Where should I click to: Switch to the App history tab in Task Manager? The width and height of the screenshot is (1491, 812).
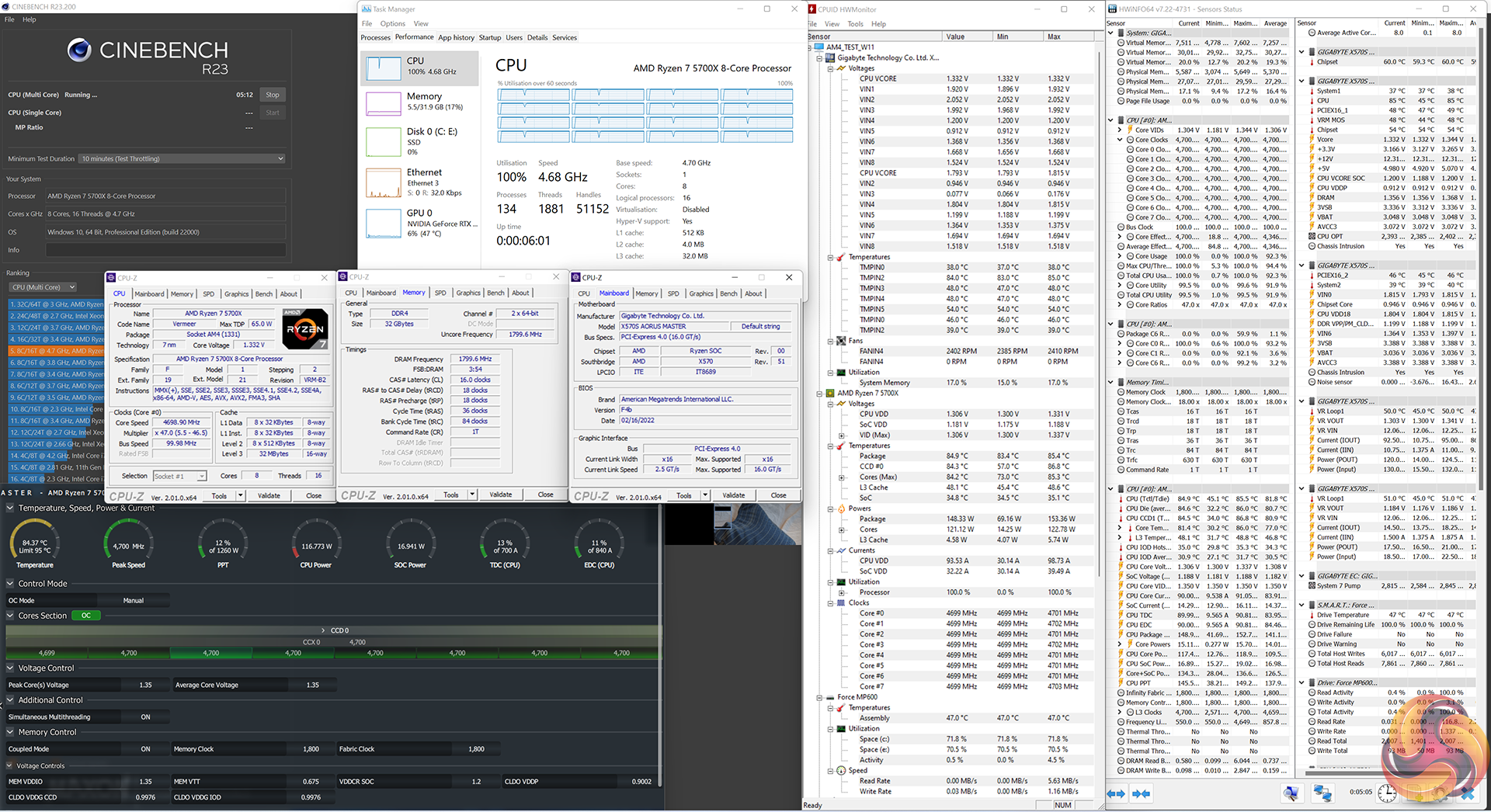pos(456,37)
